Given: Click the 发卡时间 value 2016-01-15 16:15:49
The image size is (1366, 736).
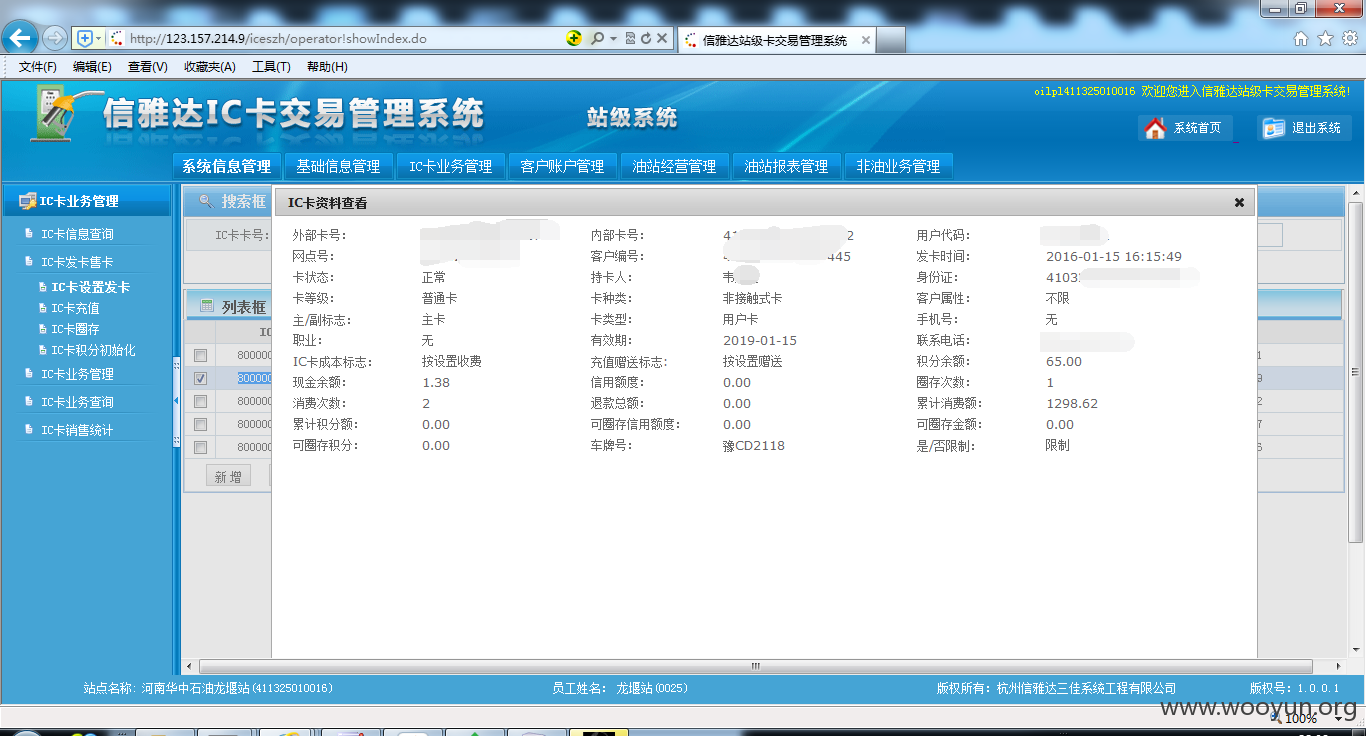Looking at the screenshot, I should coord(1114,256).
